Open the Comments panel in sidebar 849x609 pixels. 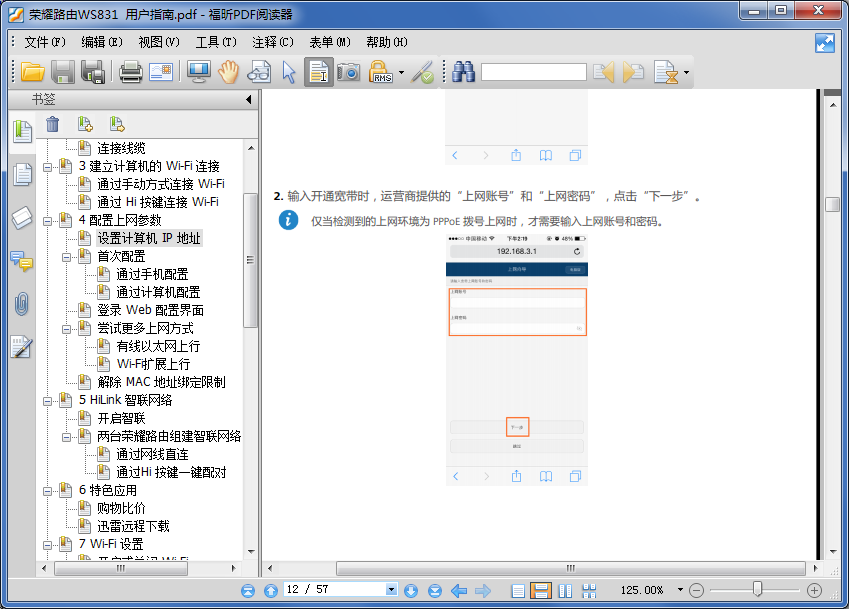click(21, 261)
